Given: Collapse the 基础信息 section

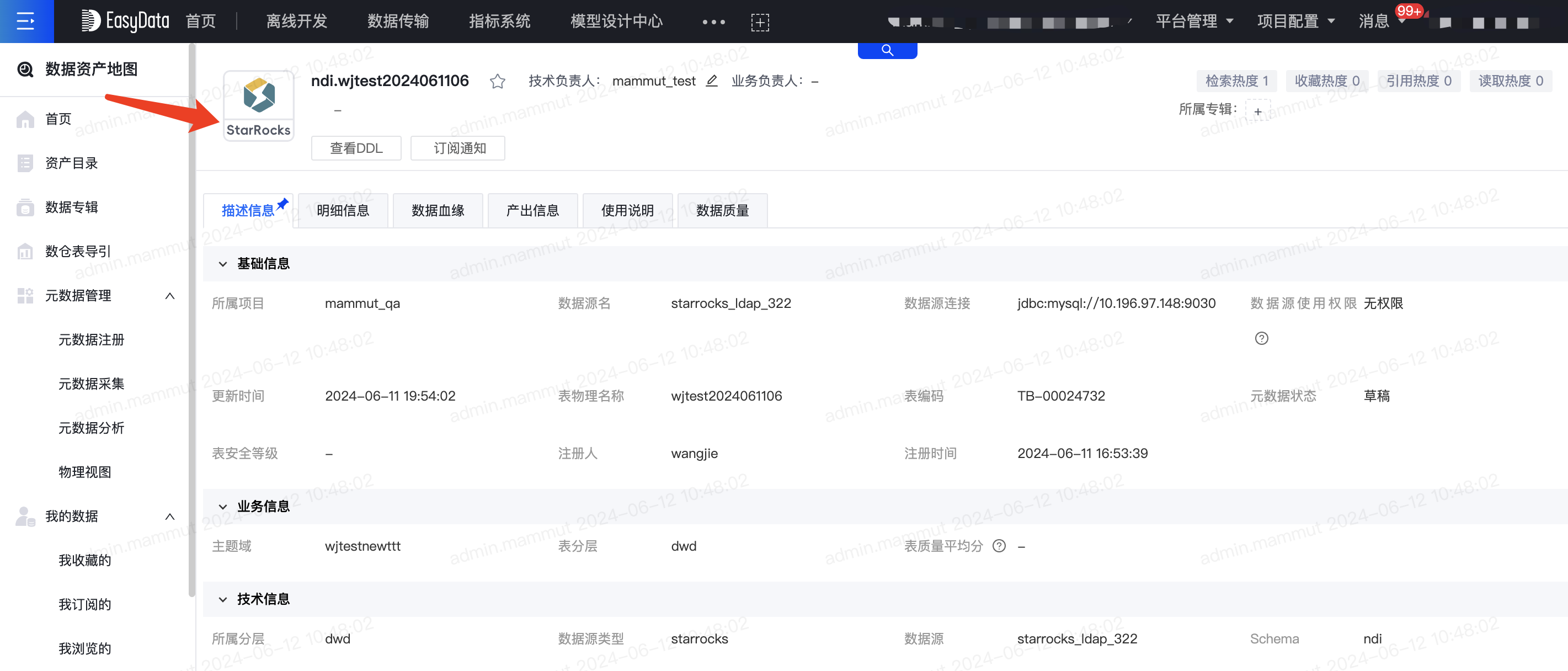Looking at the screenshot, I should click(x=223, y=264).
